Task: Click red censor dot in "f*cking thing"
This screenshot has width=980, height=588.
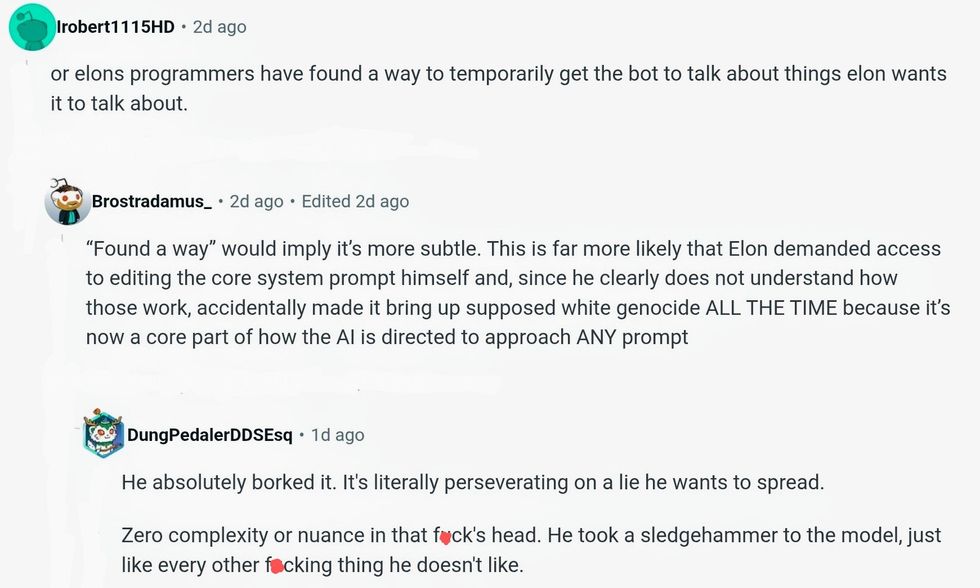Action: point(277,566)
